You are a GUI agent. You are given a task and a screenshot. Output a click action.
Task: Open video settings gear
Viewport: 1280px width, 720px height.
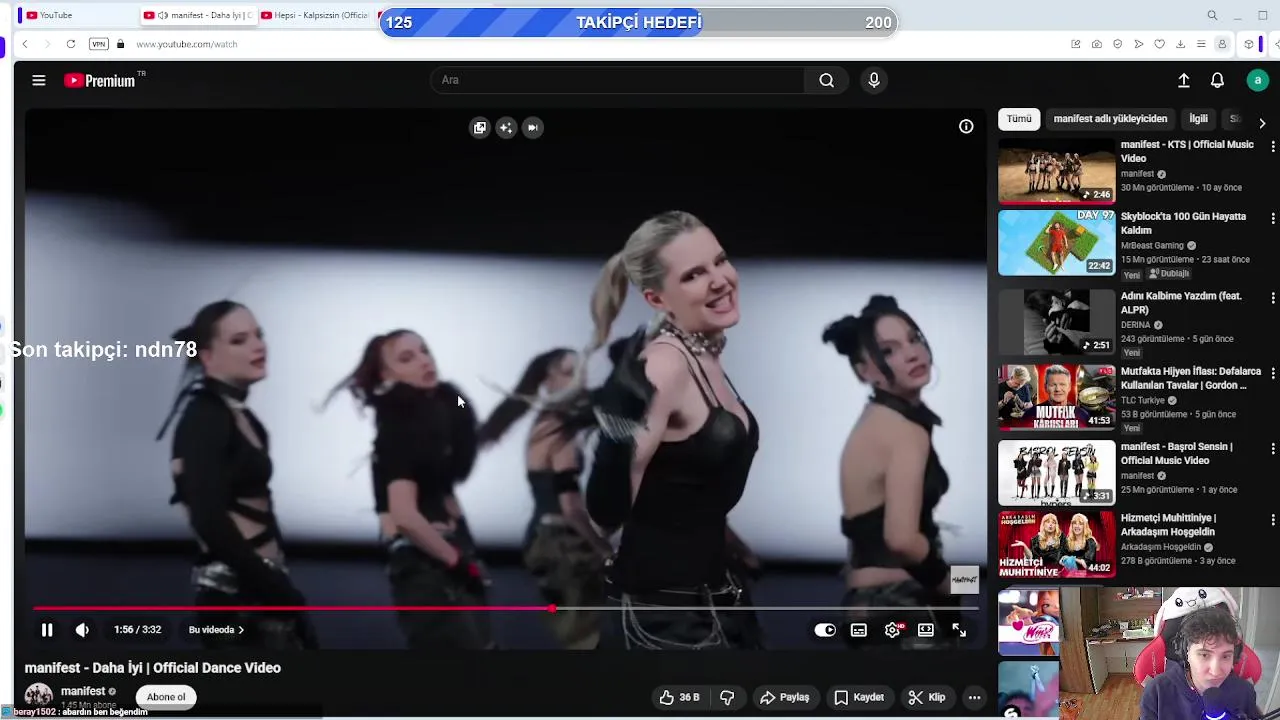click(892, 630)
